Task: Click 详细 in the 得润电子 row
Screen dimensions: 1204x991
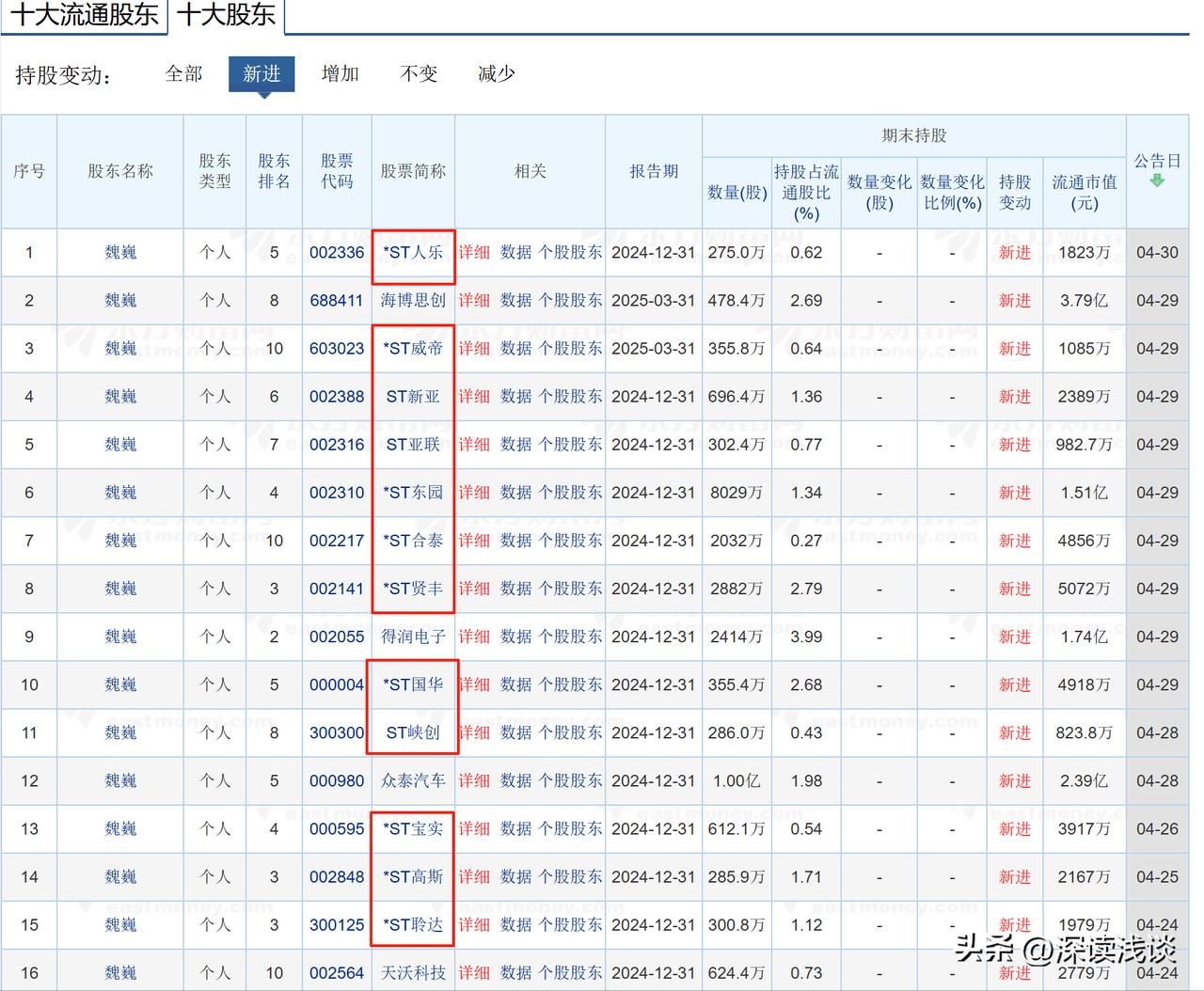Action: click(474, 637)
